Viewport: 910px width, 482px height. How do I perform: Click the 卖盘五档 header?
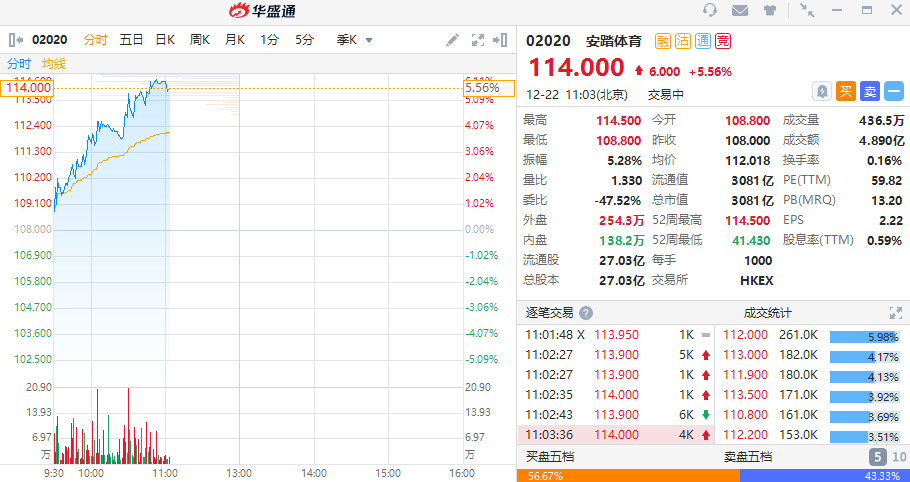(x=748, y=457)
